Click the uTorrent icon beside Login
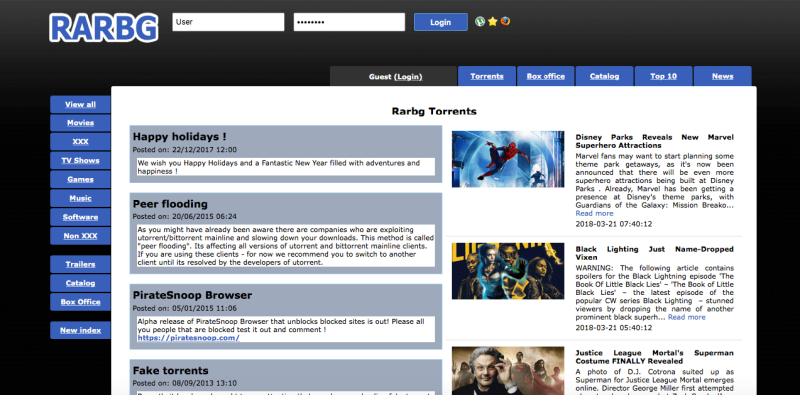Image resolution: width=800 pixels, height=395 pixels. (480, 21)
